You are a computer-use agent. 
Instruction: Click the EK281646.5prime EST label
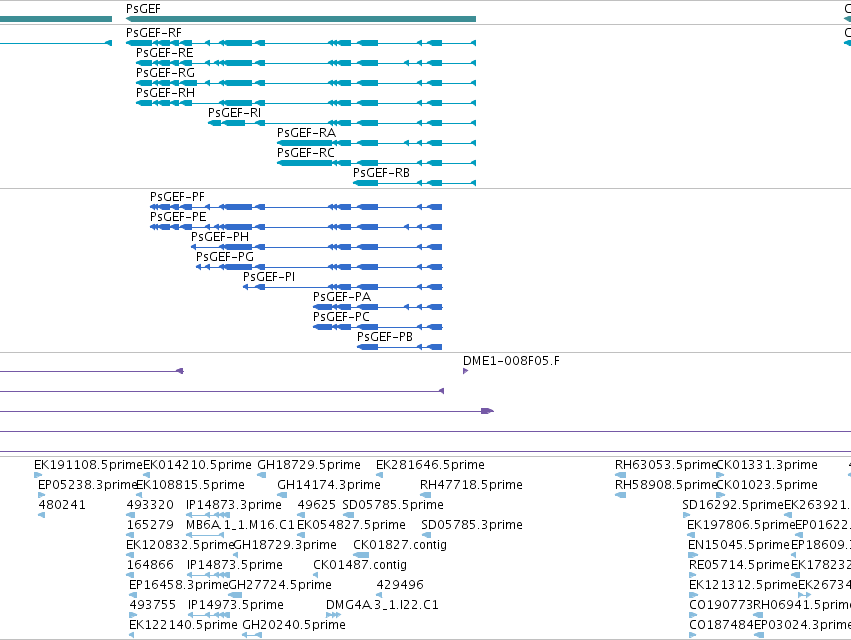point(430,465)
